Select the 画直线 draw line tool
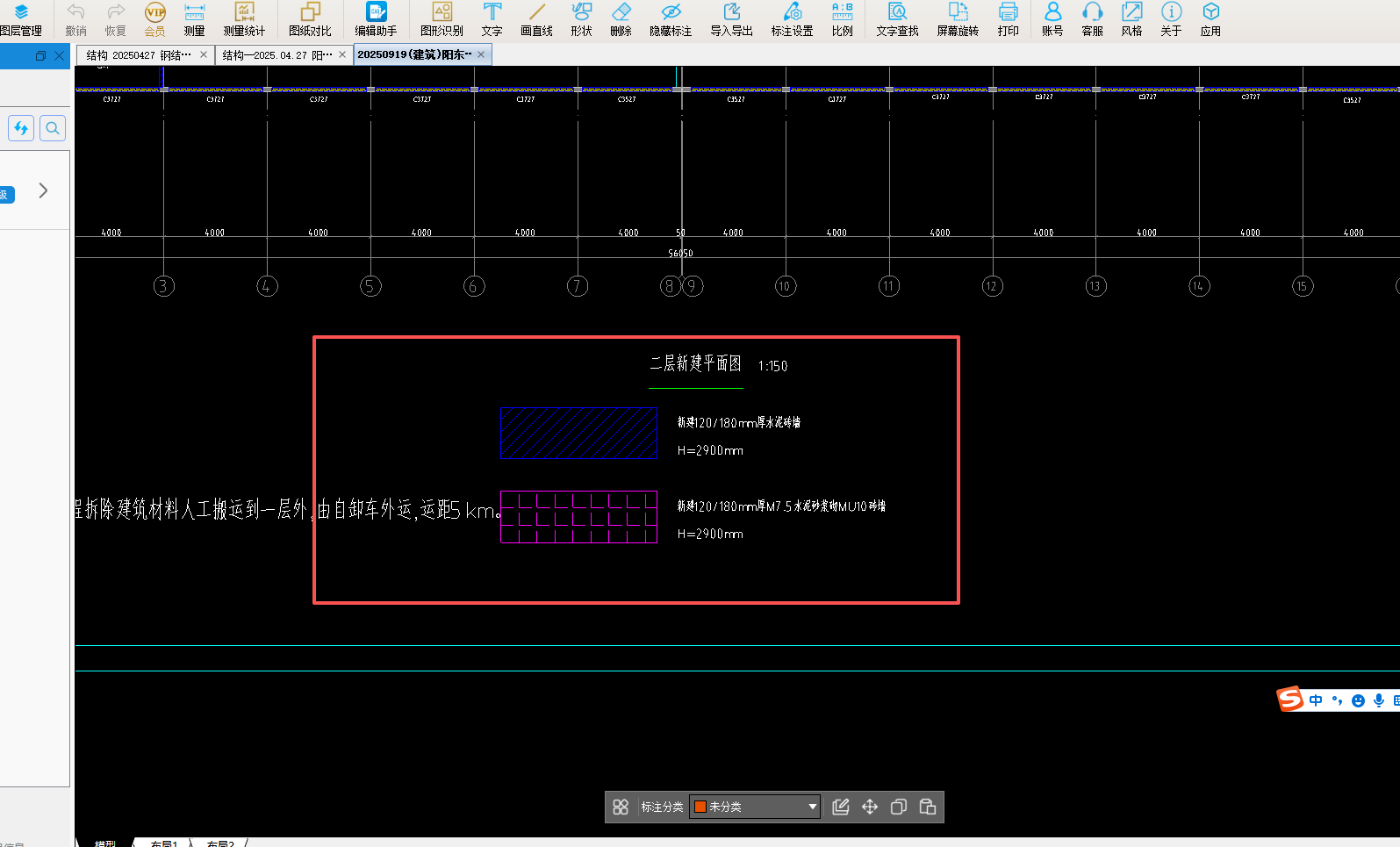This screenshot has height=847, width=1400. pyautogui.click(x=536, y=19)
